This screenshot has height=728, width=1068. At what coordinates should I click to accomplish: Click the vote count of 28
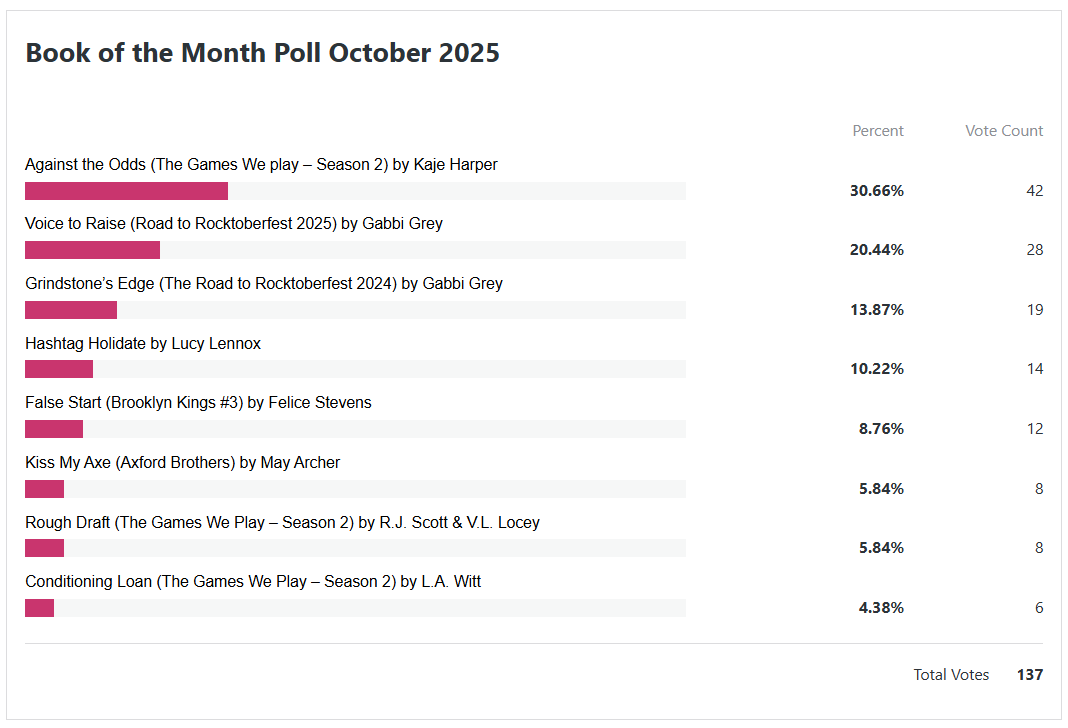pos(1034,250)
